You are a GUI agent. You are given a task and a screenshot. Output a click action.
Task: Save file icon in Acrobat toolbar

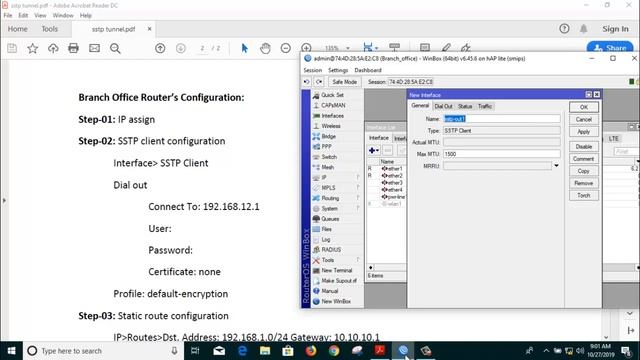click(x=12, y=48)
